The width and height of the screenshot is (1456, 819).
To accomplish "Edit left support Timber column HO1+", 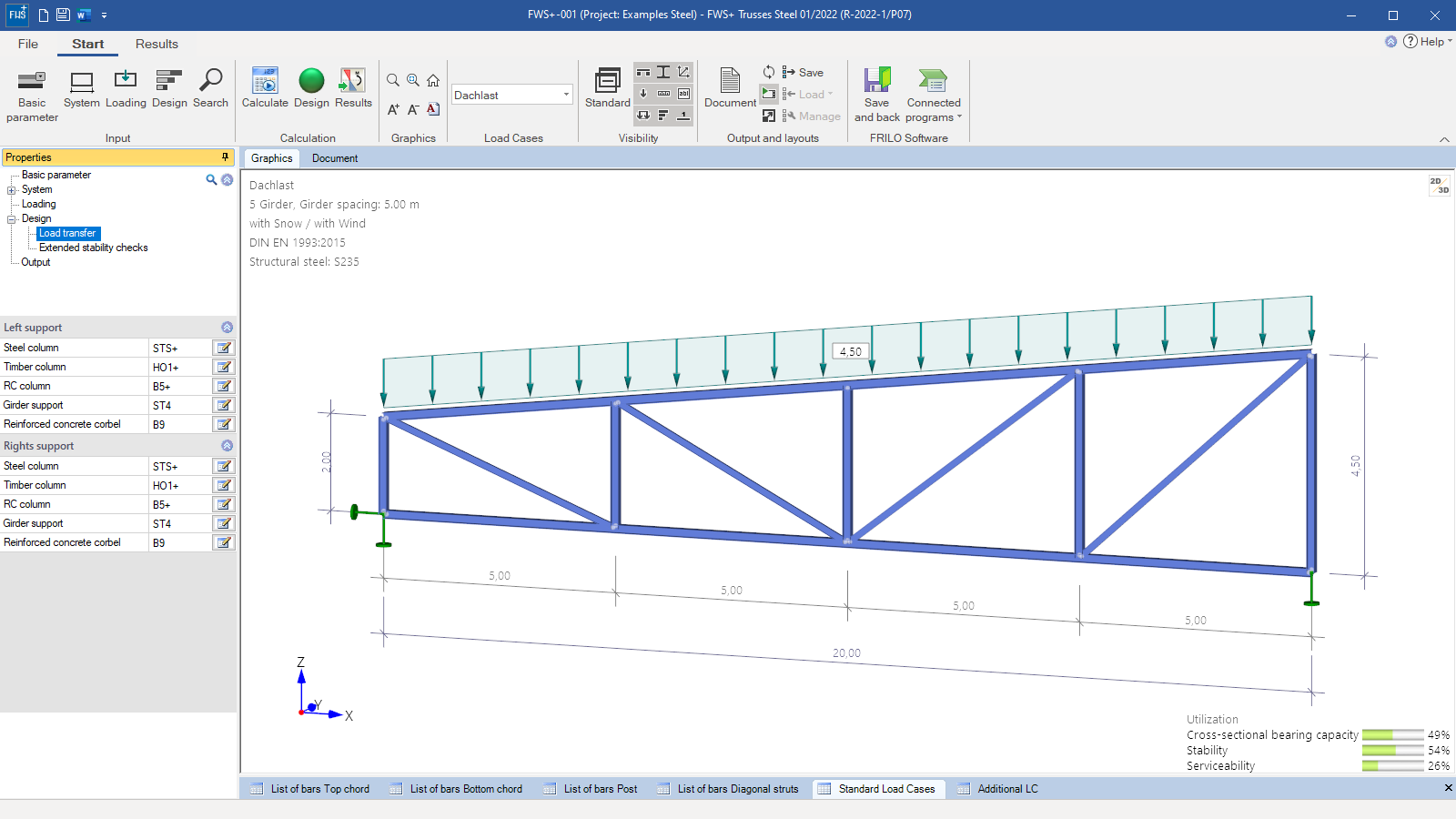I will pyautogui.click(x=223, y=367).
